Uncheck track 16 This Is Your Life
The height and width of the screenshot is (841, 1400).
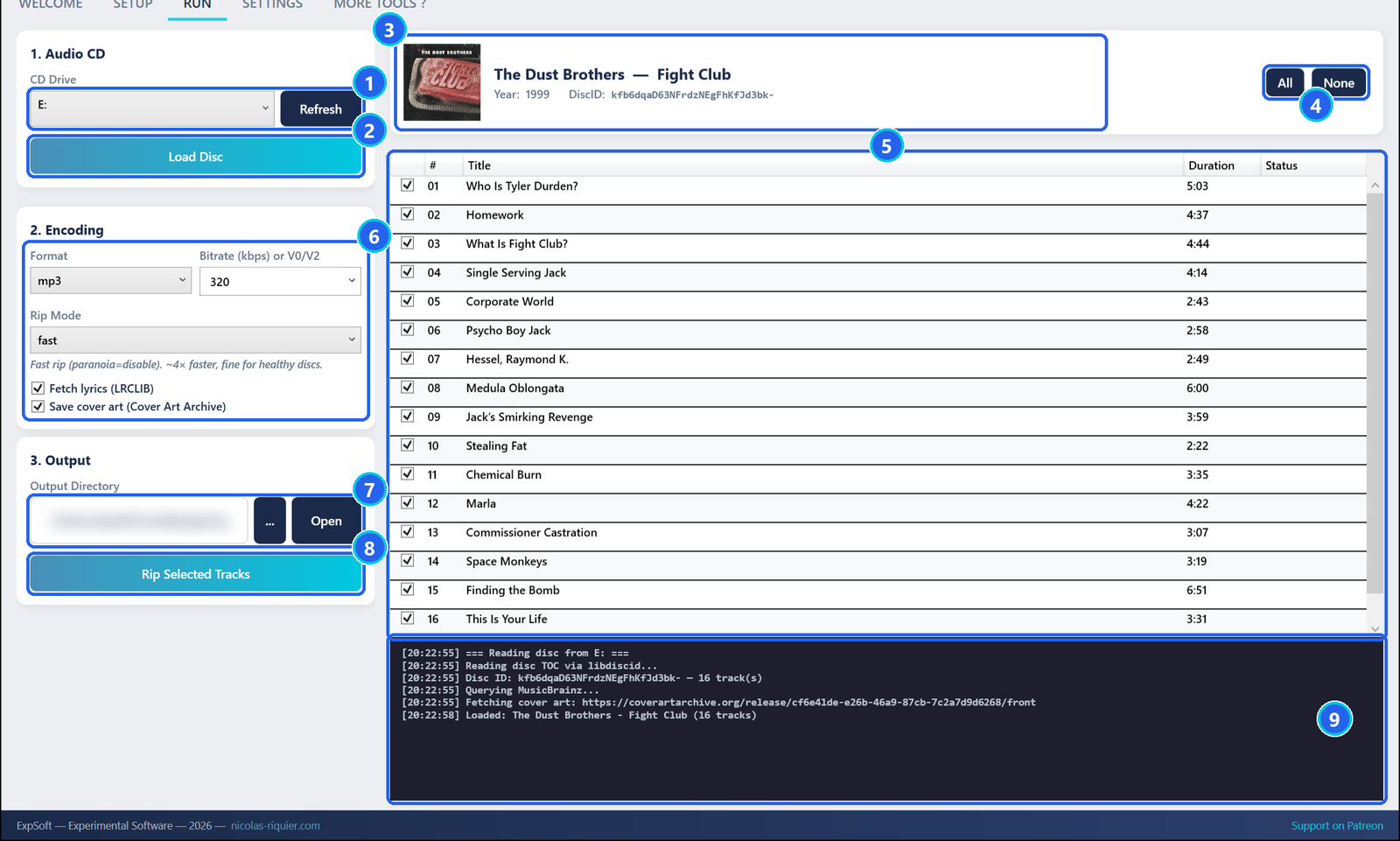coord(408,619)
